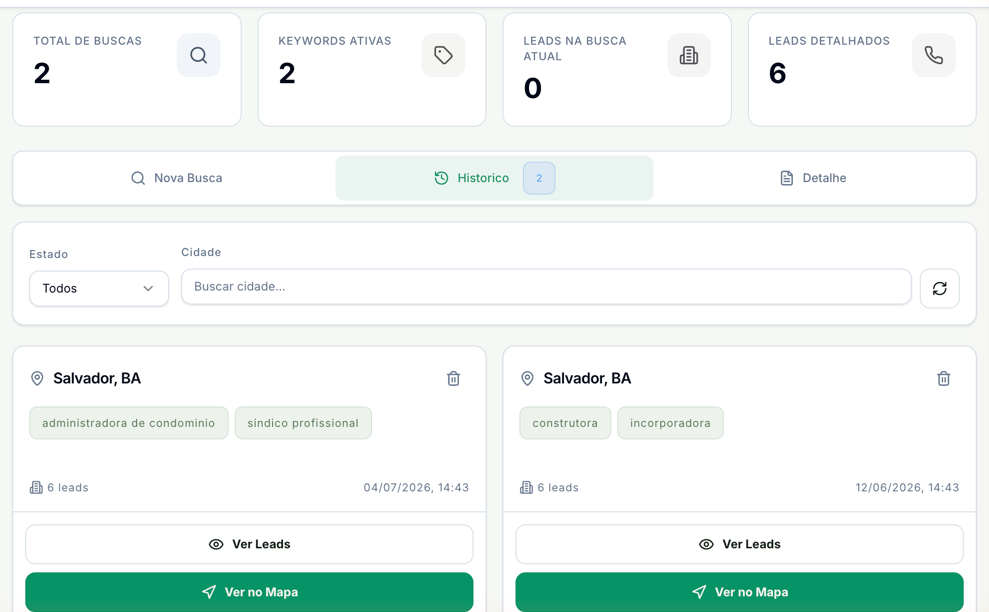Click Ver Leads on the construtora card
The width and height of the screenshot is (989, 612).
[x=739, y=544]
